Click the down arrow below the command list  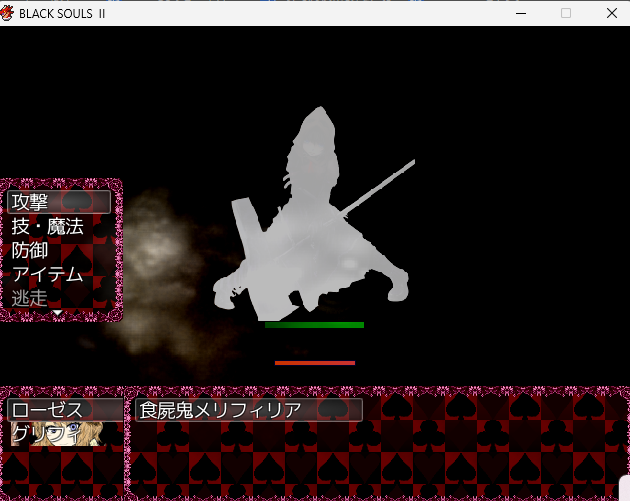57,313
